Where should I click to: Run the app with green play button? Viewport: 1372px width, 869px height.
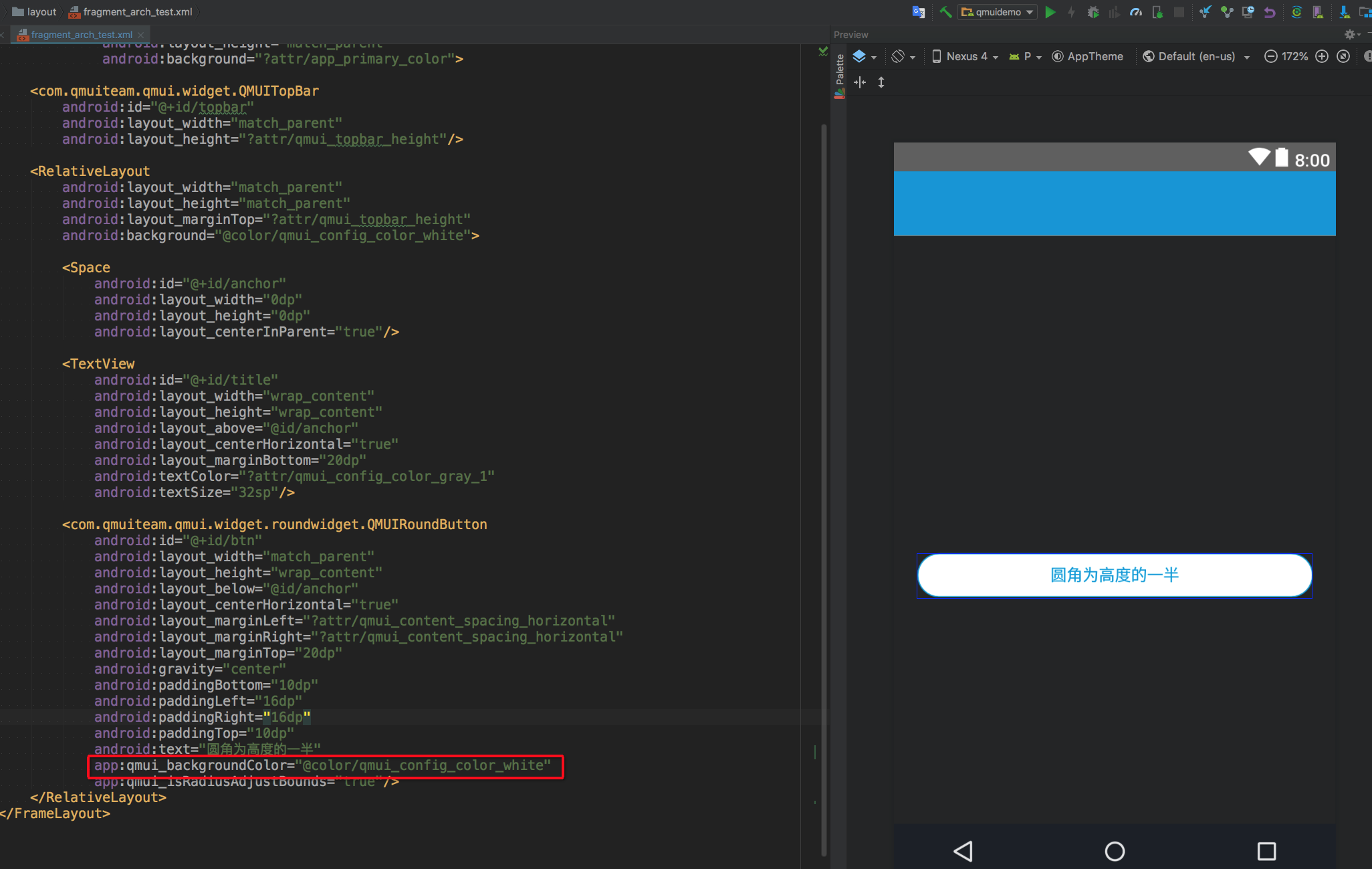click(1050, 12)
